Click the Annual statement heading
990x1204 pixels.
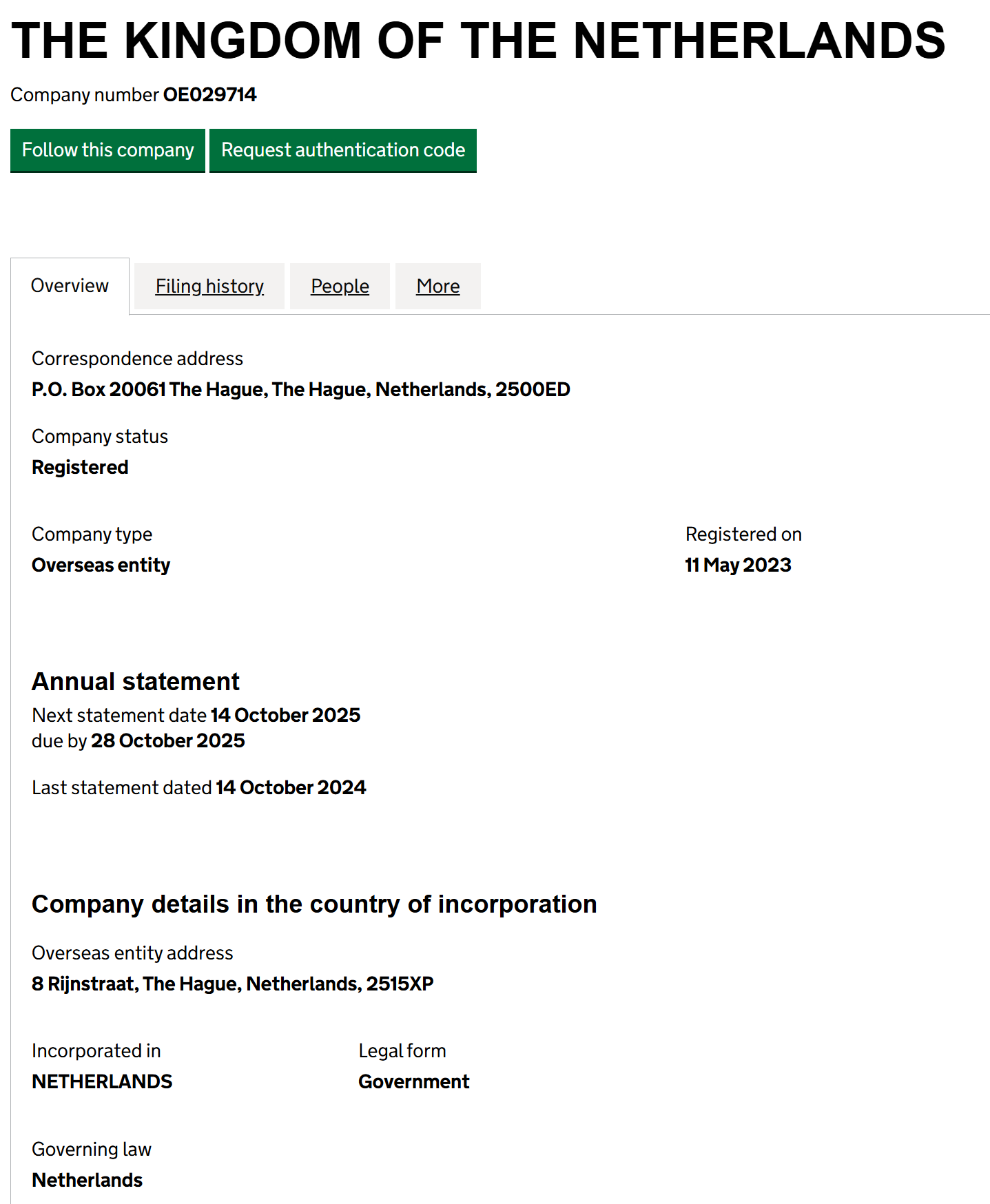136,682
